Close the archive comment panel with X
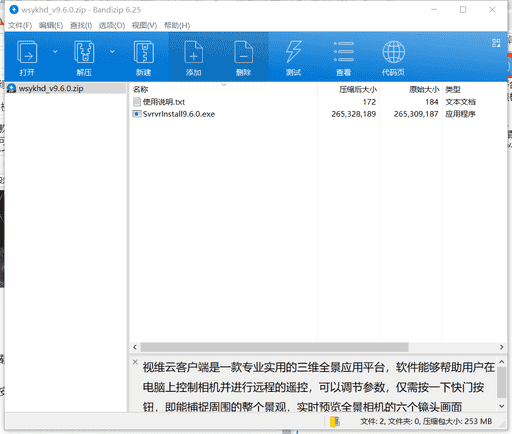 coord(135,362)
